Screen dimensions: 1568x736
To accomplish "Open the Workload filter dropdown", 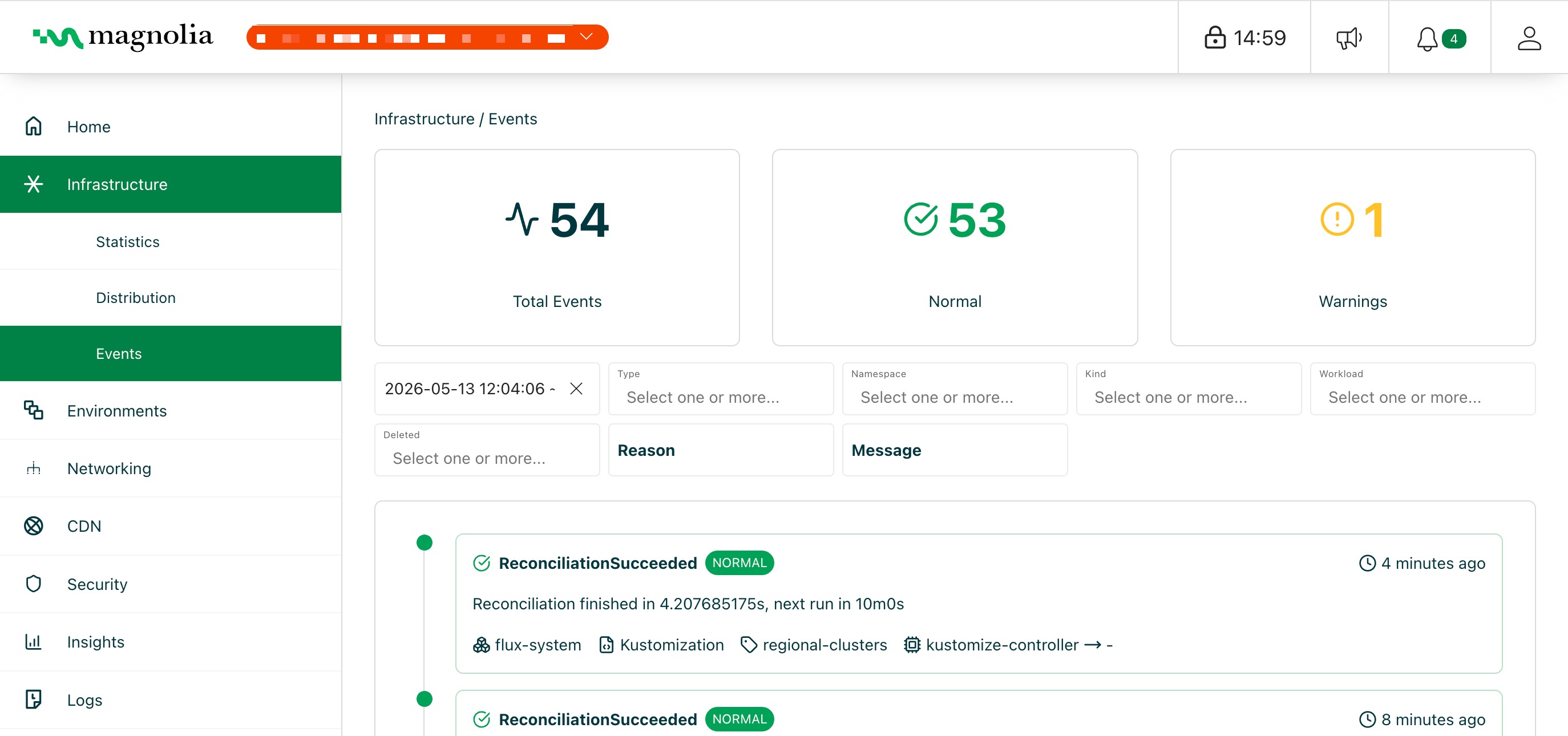I will [1422, 389].
